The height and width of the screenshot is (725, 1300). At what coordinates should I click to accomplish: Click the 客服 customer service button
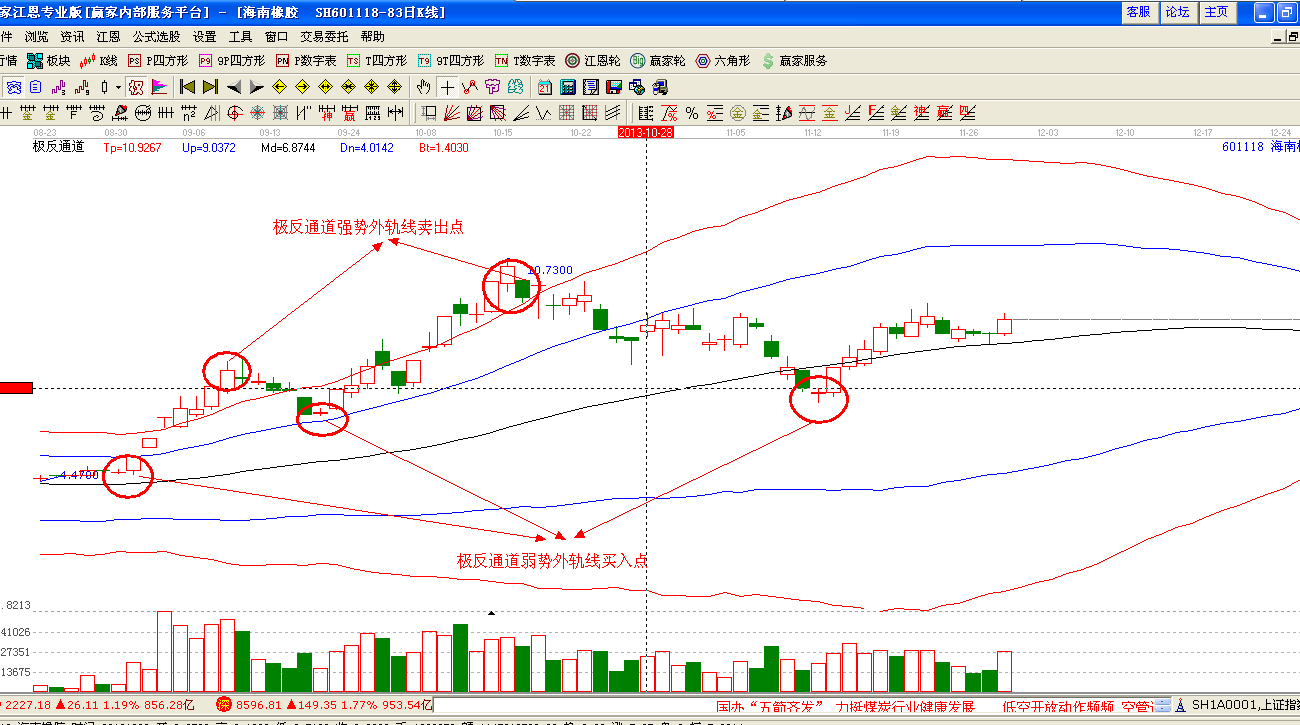tap(1138, 12)
